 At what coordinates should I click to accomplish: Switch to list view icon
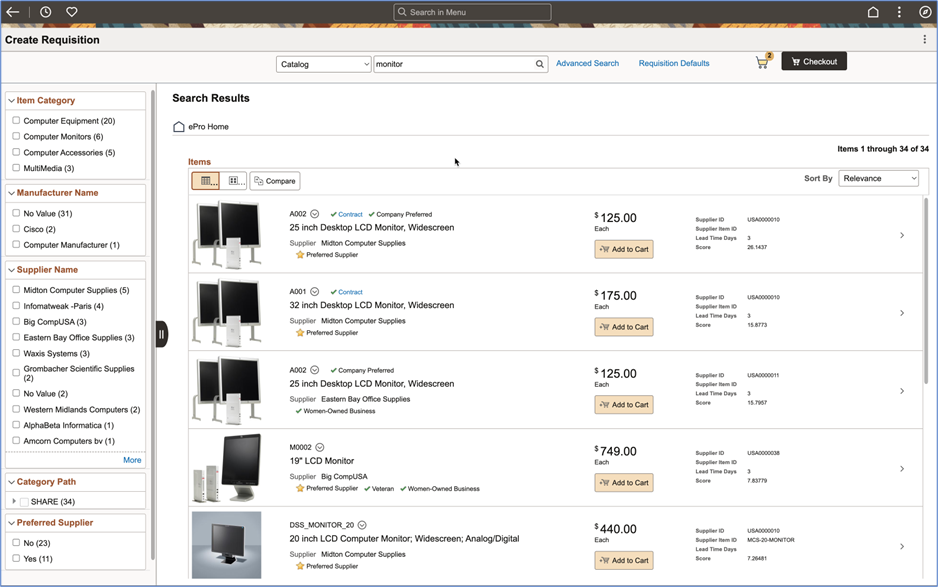coord(205,181)
